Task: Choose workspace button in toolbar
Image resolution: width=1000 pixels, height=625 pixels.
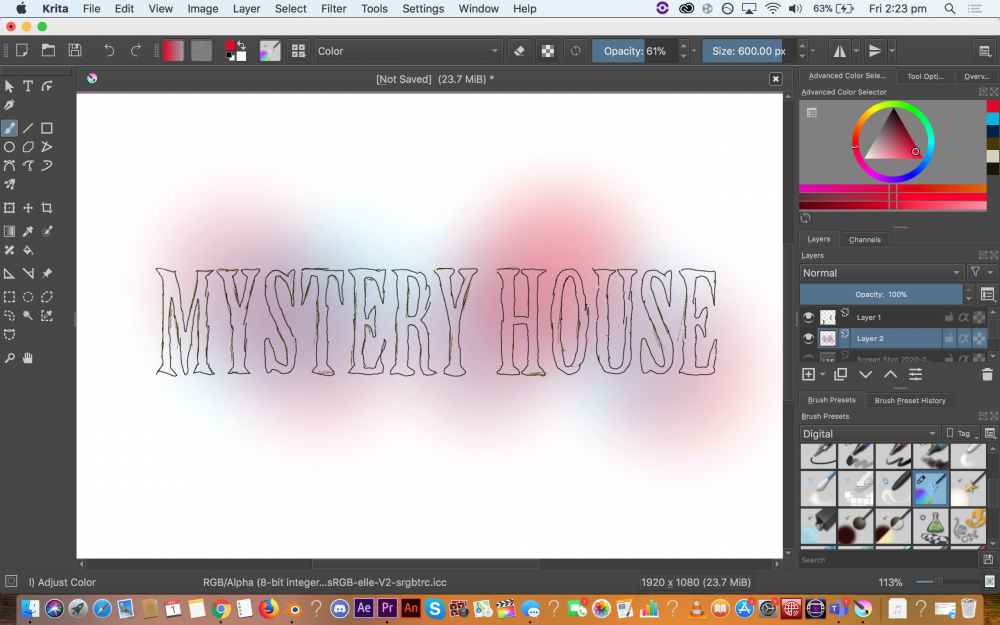Action: point(984,51)
